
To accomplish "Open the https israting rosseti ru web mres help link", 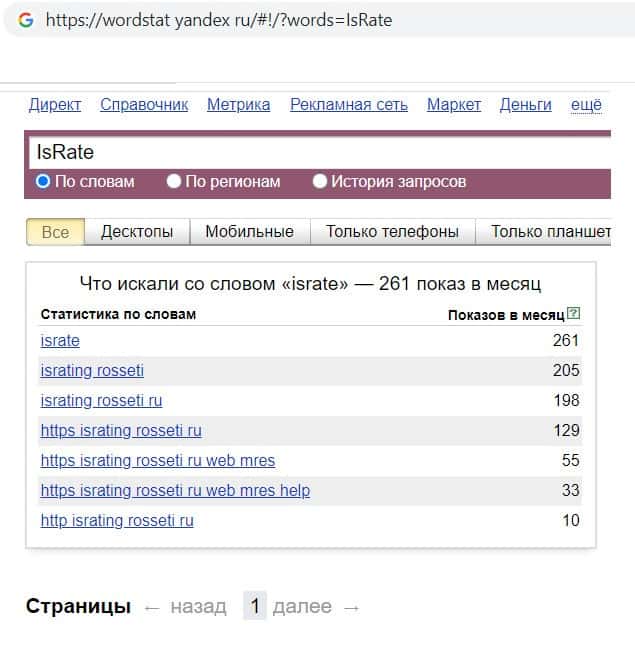I will 175,491.
